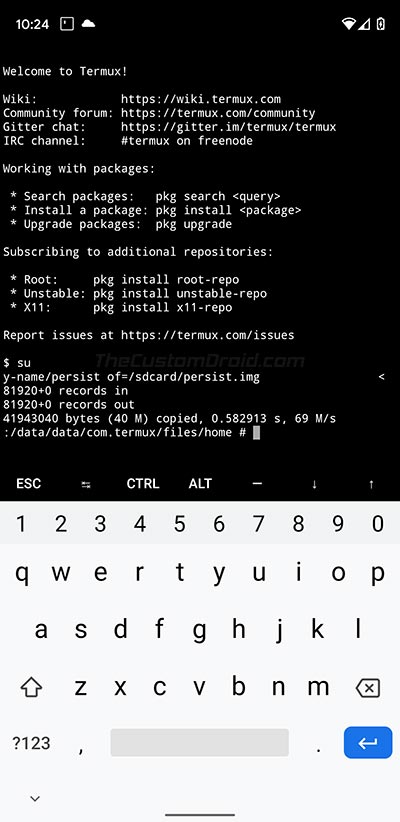The height and width of the screenshot is (822, 400).
Task: Toggle the ALT modifier key
Action: click(200, 483)
